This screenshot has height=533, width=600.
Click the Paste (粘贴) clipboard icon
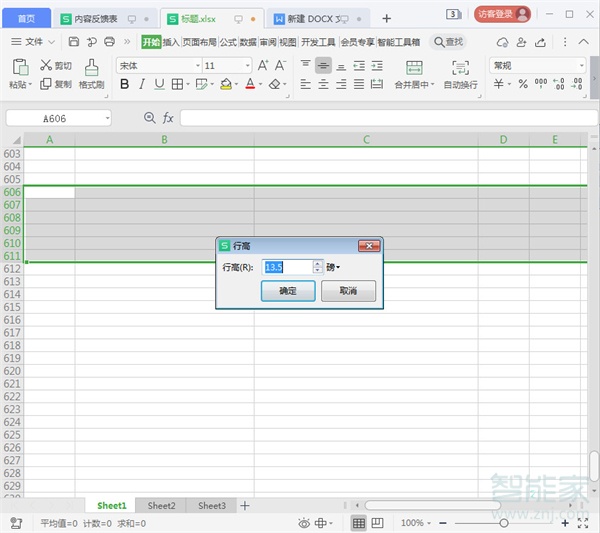click(x=18, y=67)
